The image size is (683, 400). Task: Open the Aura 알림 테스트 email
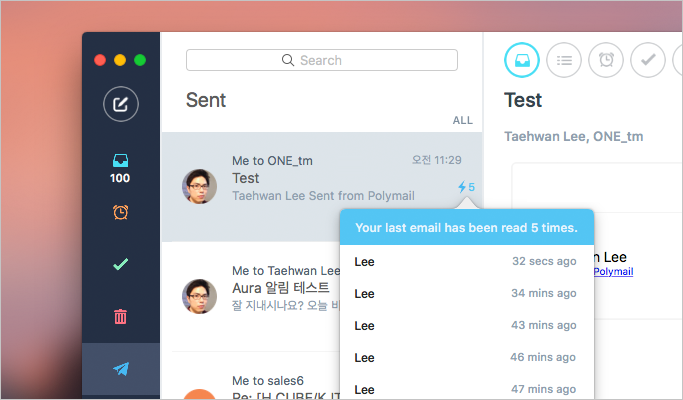[x=255, y=296]
